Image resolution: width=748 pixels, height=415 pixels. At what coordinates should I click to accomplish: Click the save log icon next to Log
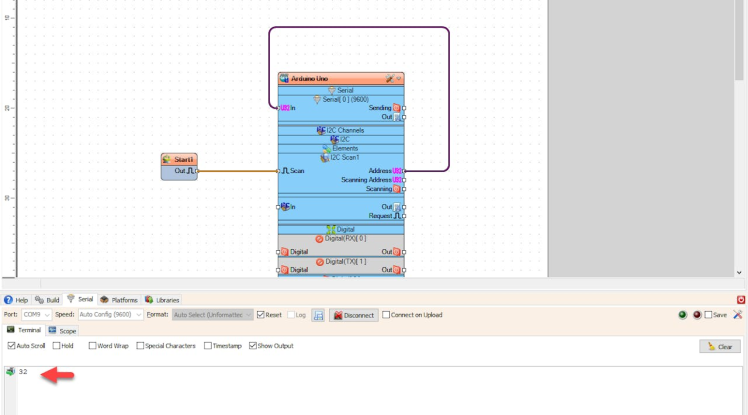pyautogui.click(x=318, y=315)
